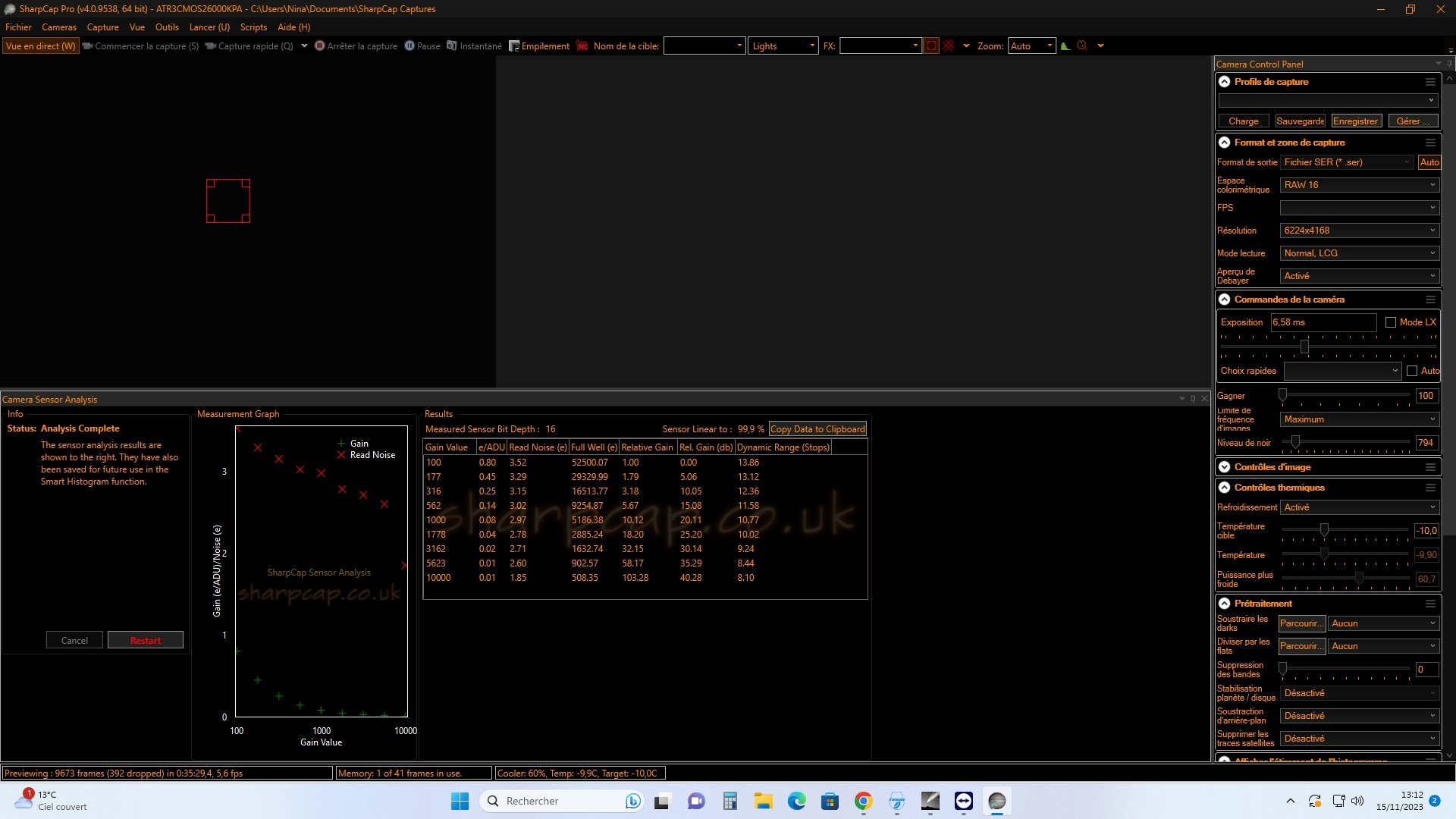Click the Nom de la cible input field

[x=704, y=46]
